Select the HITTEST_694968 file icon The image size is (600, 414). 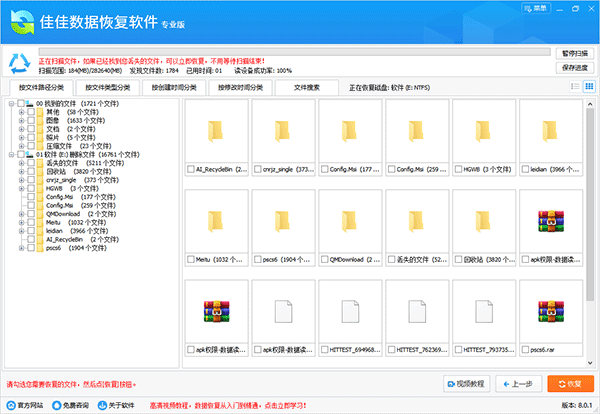[x=350, y=311]
